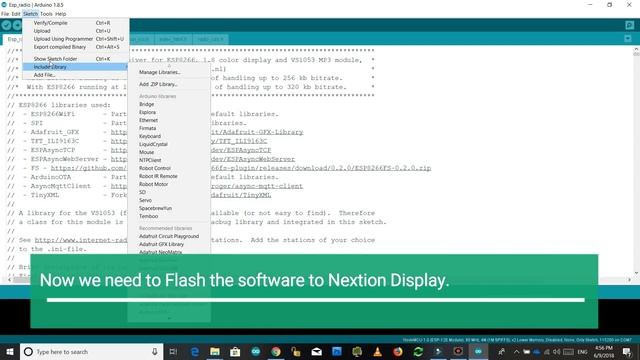Include the Robot IR Remote library
Image resolution: width=640 pixels, height=360 pixels.
click(x=169, y=176)
